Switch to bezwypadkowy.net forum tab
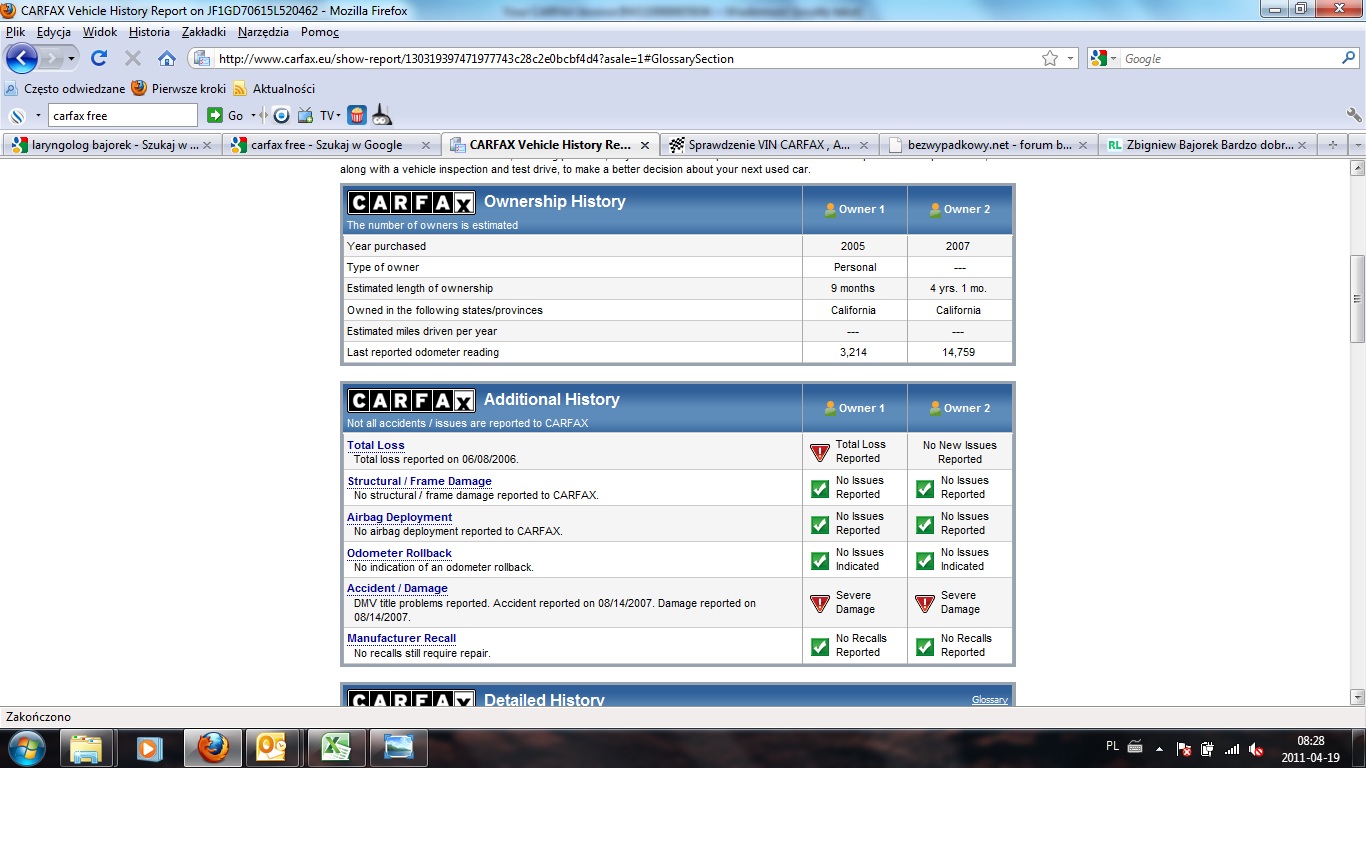The width and height of the screenshot is (1366, 856). tap(989, 145)
